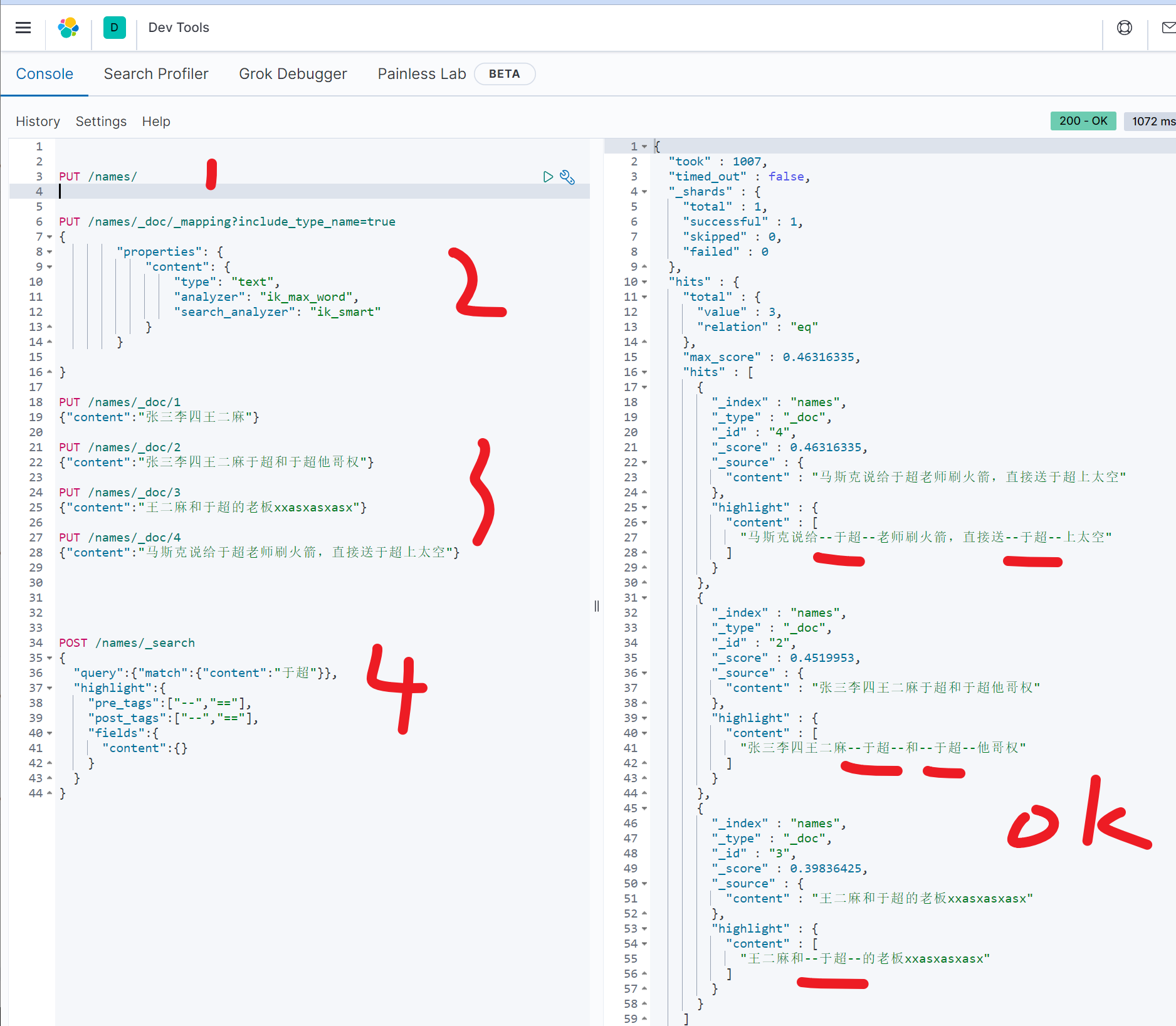Open the Grok Debugger tab
The image size is (1176, 1026).
click(293, 74)
